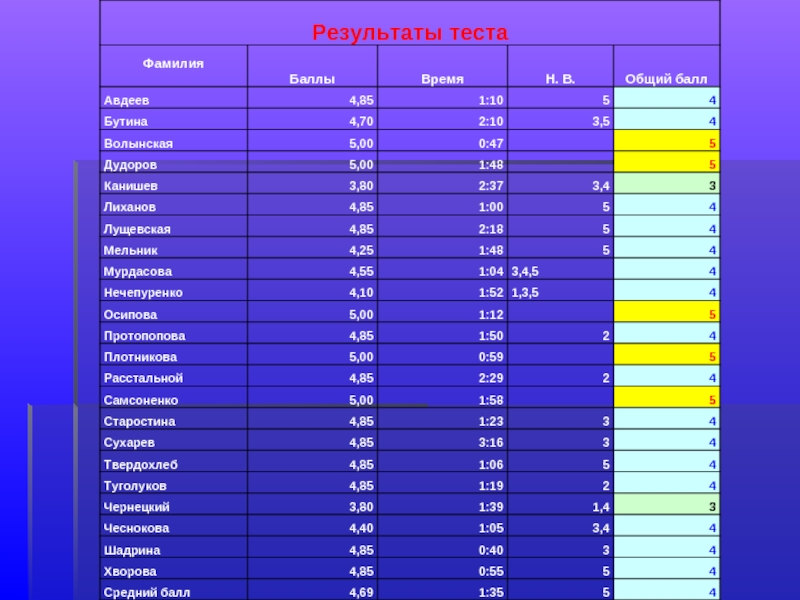Click the green grade 3 cell for Канишев
Screen dimensions: 800x600
666,183
